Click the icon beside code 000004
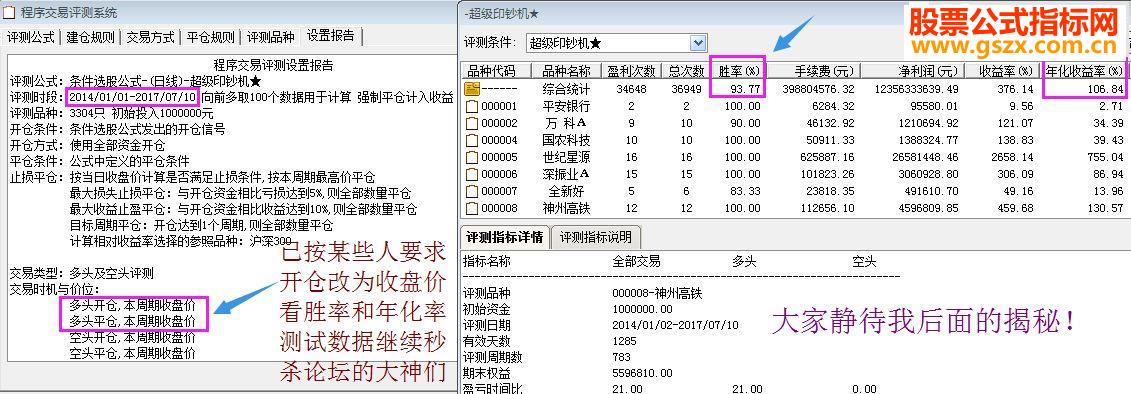 coord(472,140)
